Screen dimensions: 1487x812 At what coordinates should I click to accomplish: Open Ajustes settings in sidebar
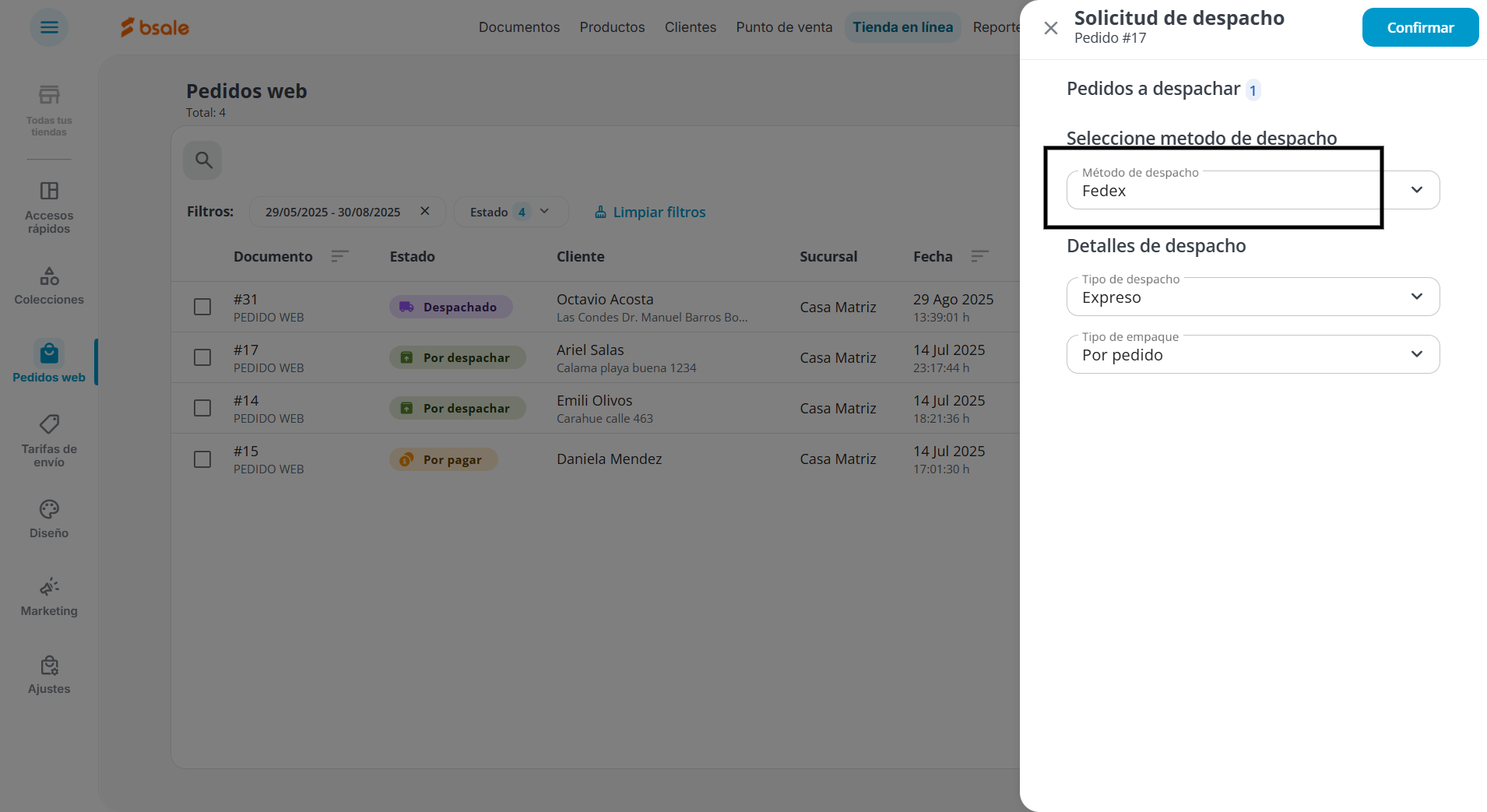point(49,675)
